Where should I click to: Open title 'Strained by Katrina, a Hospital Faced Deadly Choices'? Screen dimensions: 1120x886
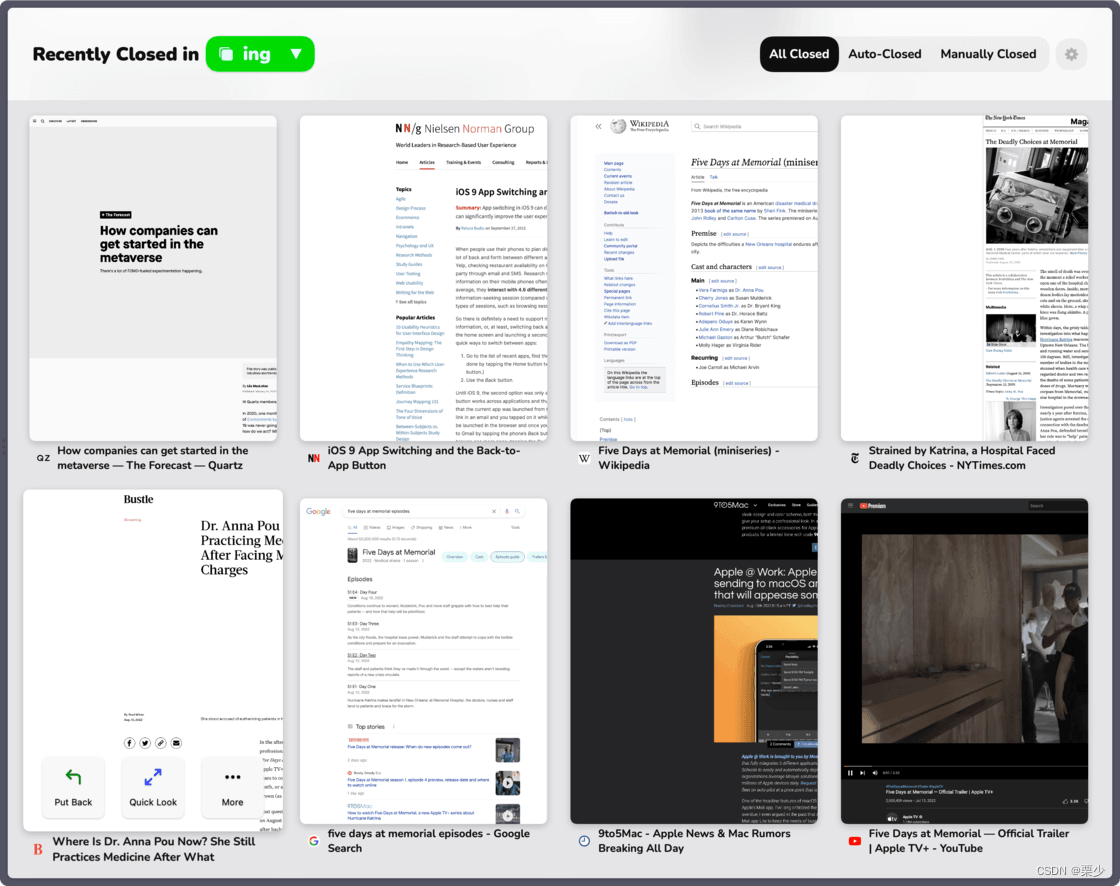click(x=961, y=458)
